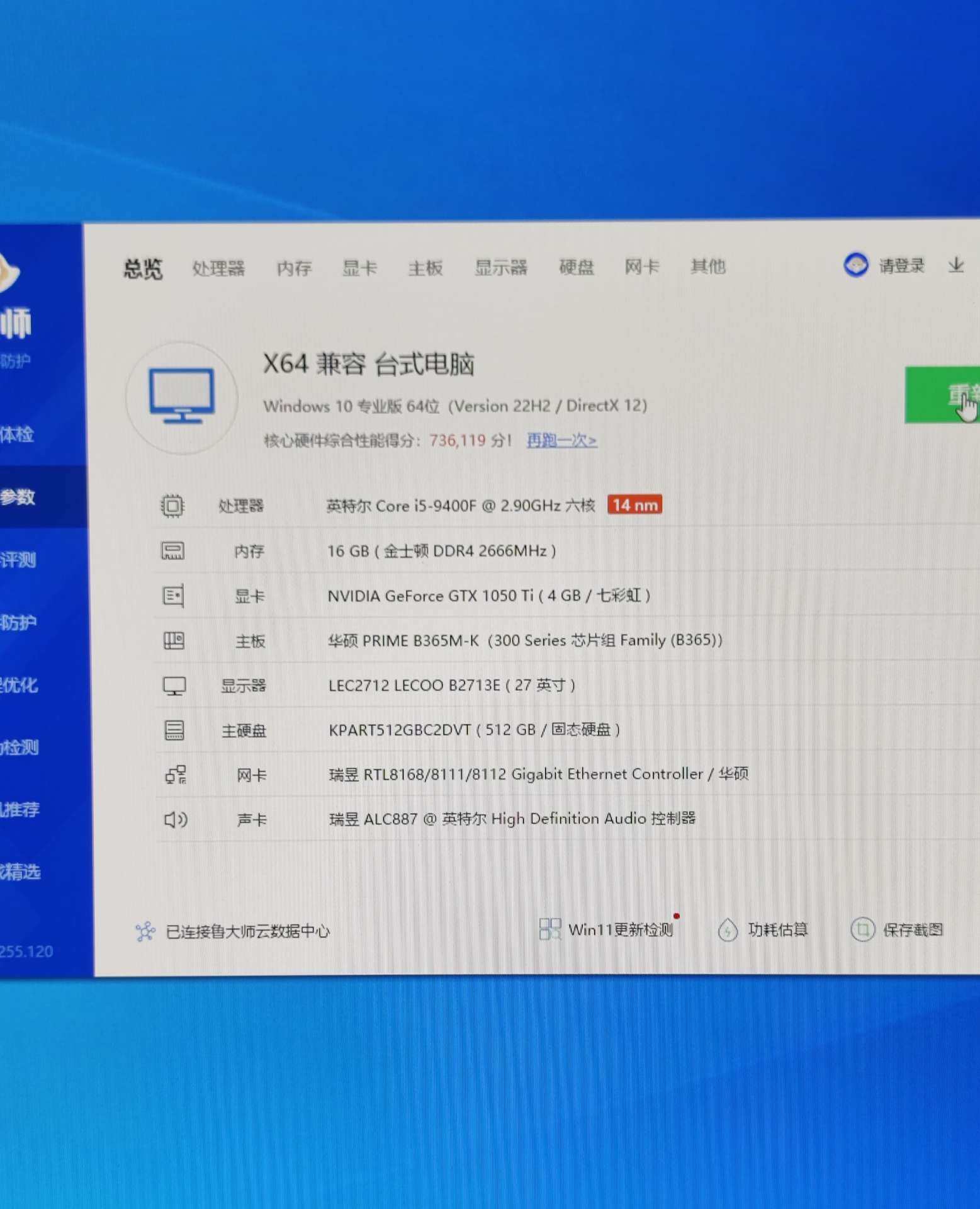This screenshot has width=980, height=1209.
Task: Select the Core i5-9400F processor text
Action: 461,506
